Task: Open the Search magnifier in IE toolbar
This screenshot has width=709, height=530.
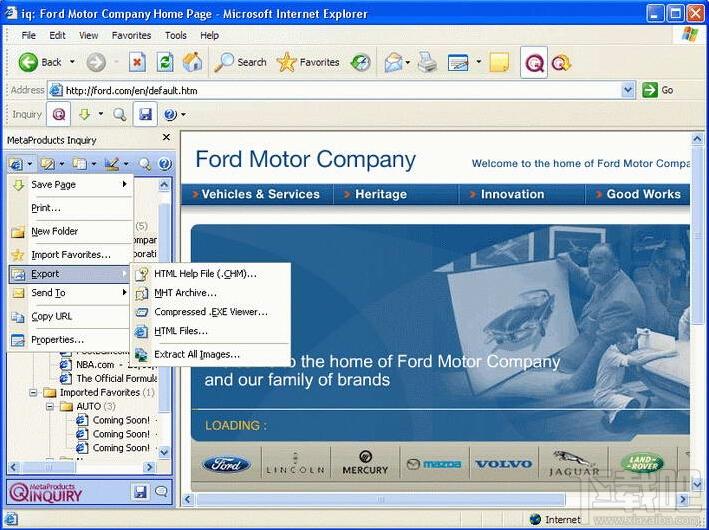Action: coord(224,62)
